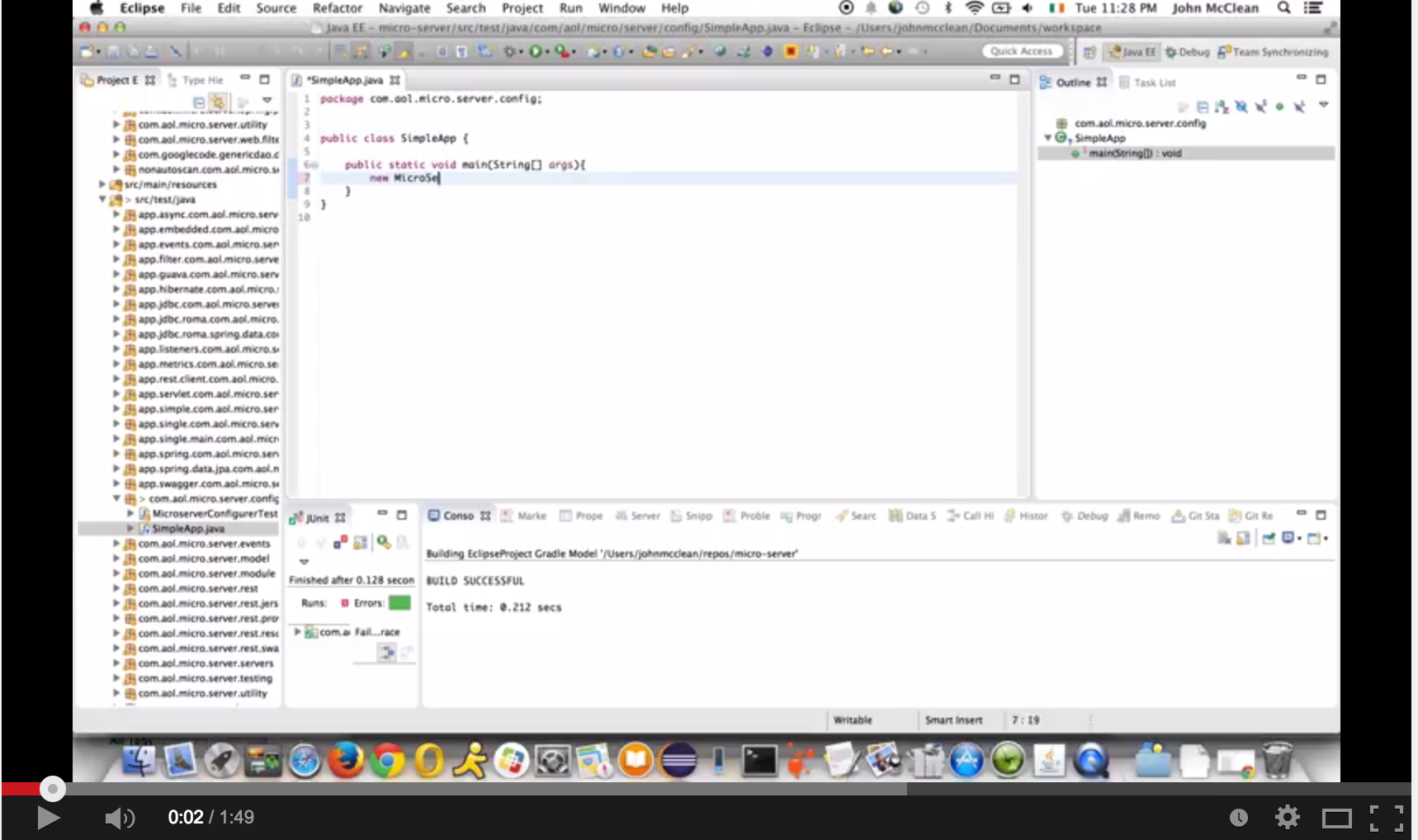
Task: Toggle theater mode on the video player
Action: pyautogui.click(x=1336, y=818)
